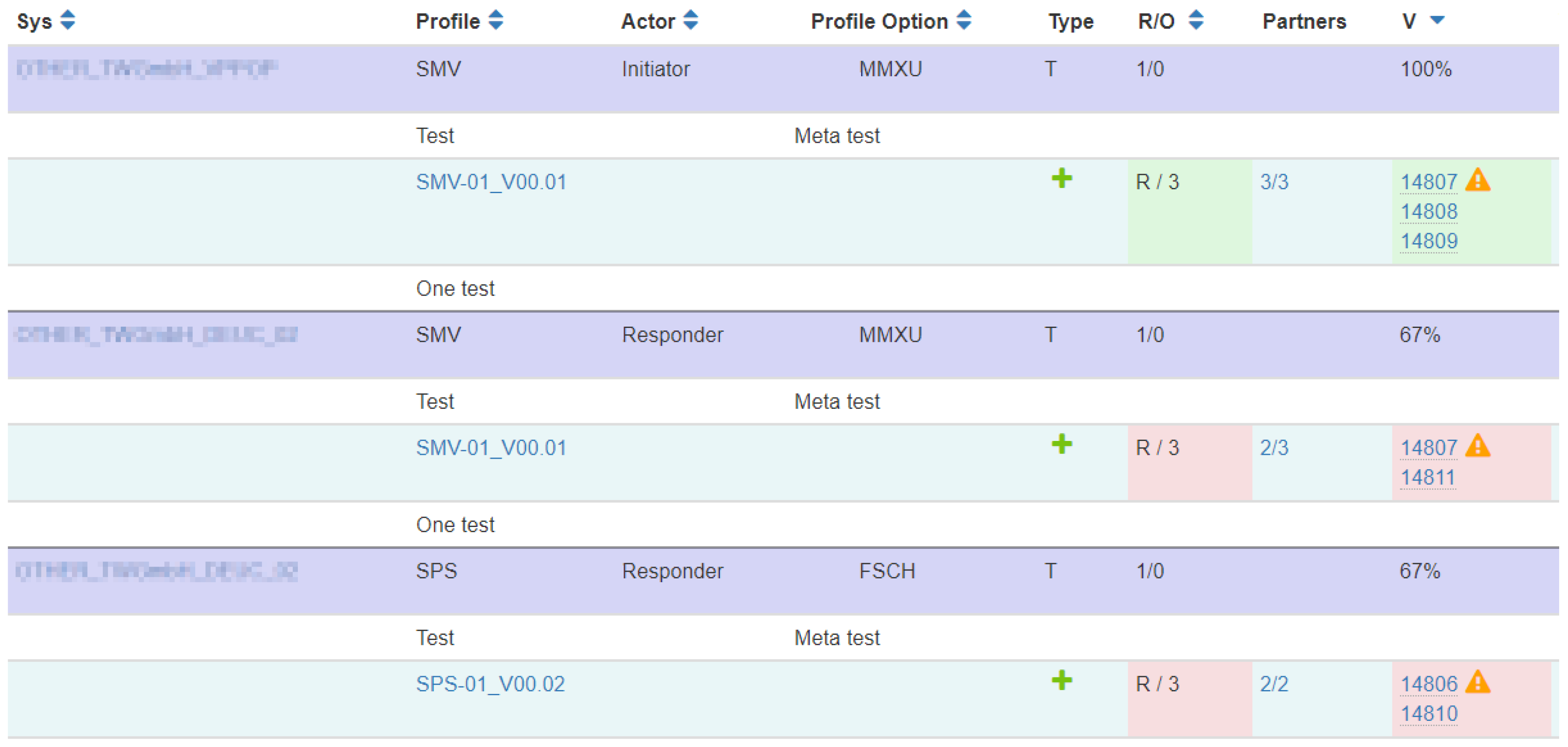Sort by Actor column
1568x747 pixels.
[690, 20]
